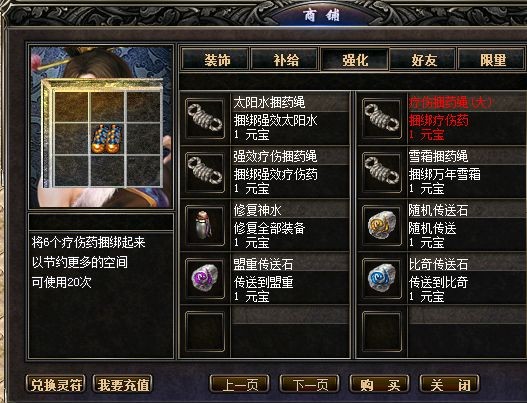
Task: Go to next page with 下一页
Action: pyautogui.click(x=310, y=384)
